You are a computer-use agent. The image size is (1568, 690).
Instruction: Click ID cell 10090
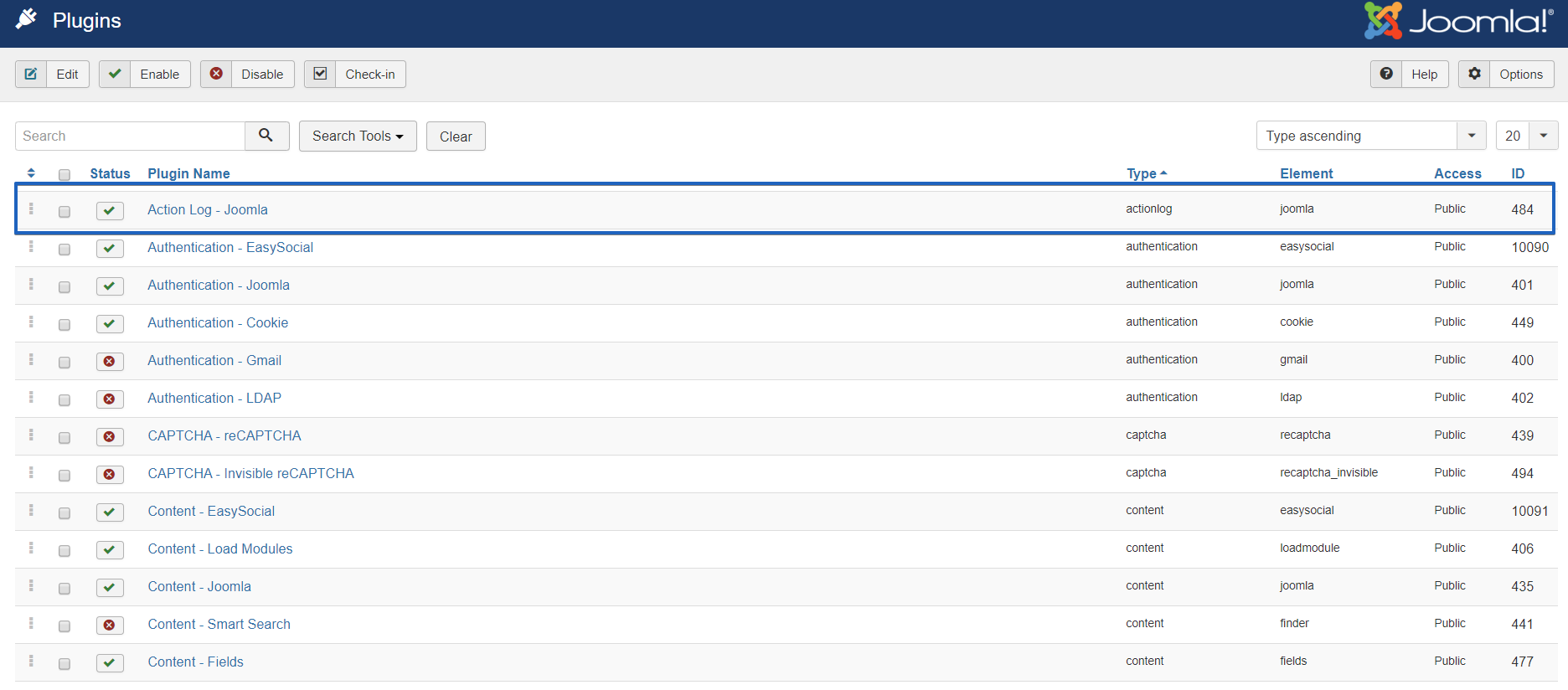coord(1529,247)
